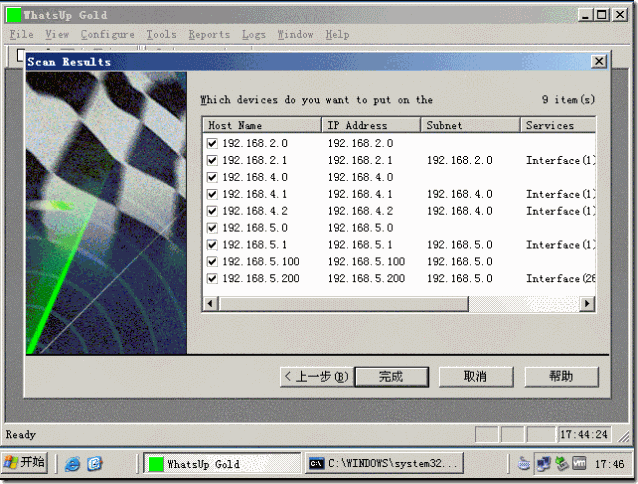Open the Window menu
This screenshot has height=484, width=638.
pos(295,35)
